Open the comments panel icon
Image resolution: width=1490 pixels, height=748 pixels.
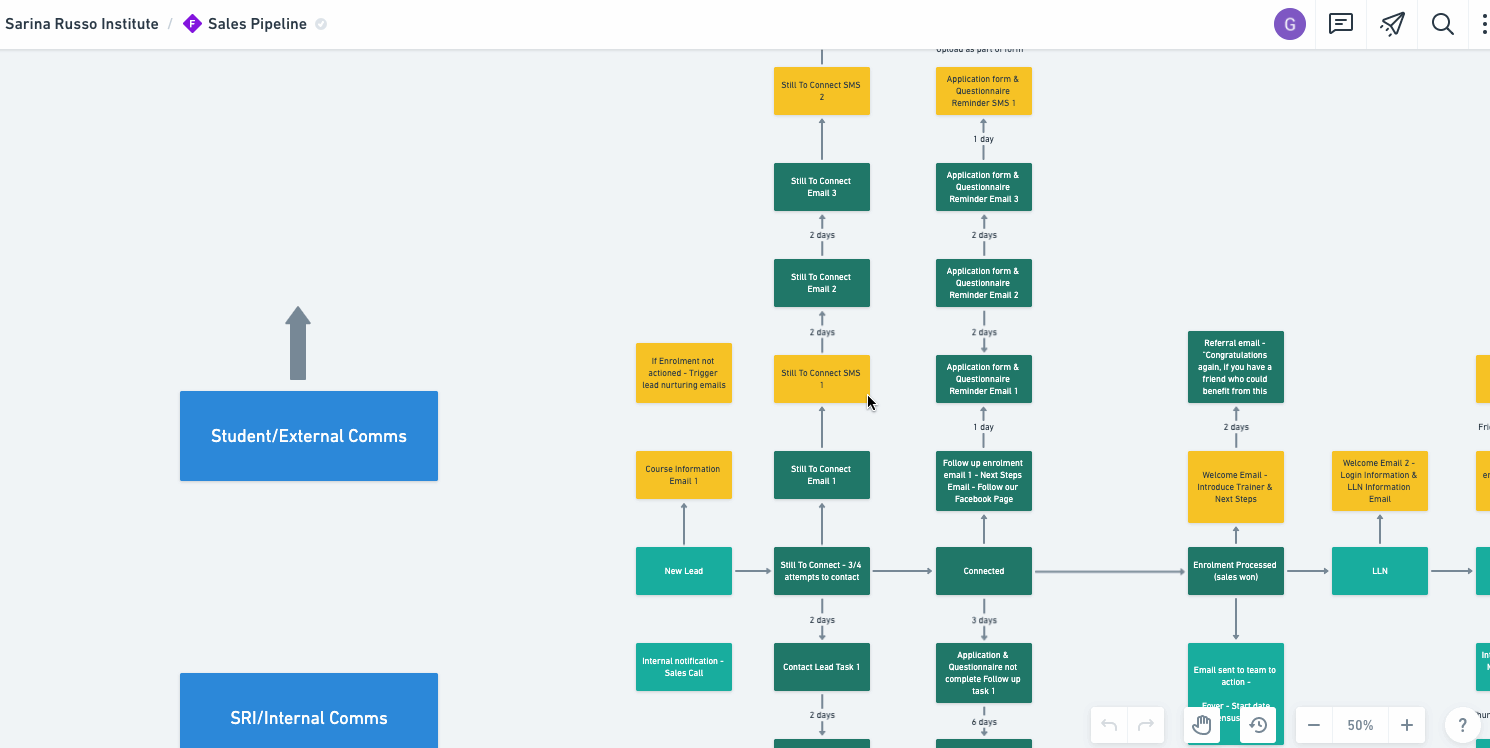click(1341, 24)
